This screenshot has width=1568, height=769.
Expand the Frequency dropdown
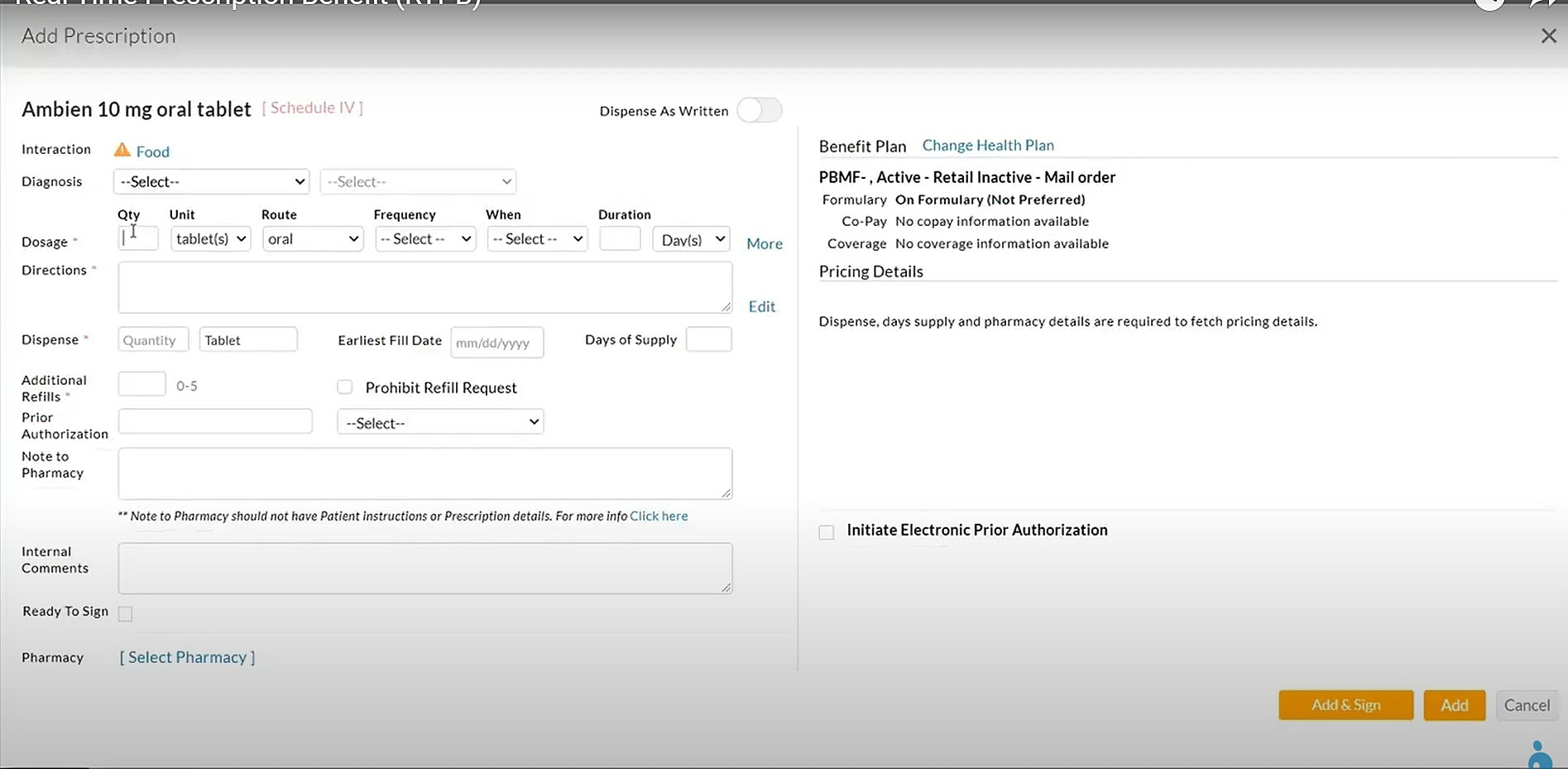click(x=425, y=239)
